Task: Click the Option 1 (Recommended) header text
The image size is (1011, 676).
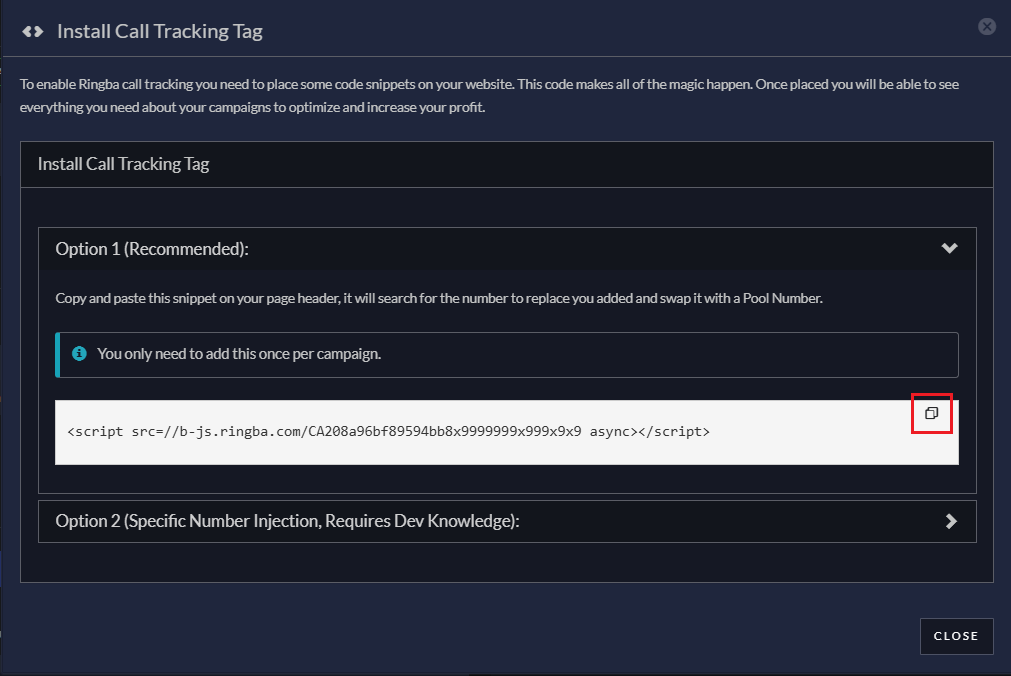Action: pos(152,249)
